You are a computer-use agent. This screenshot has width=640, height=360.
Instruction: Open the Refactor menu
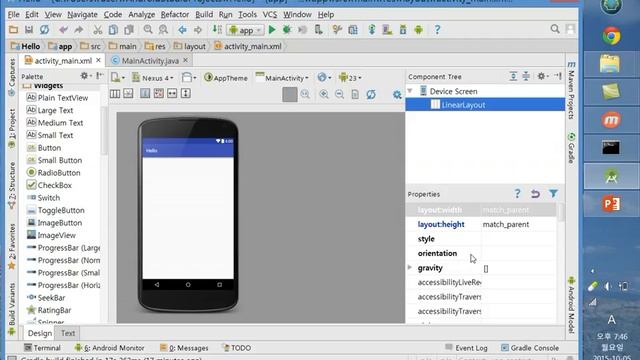pos(175,15)
